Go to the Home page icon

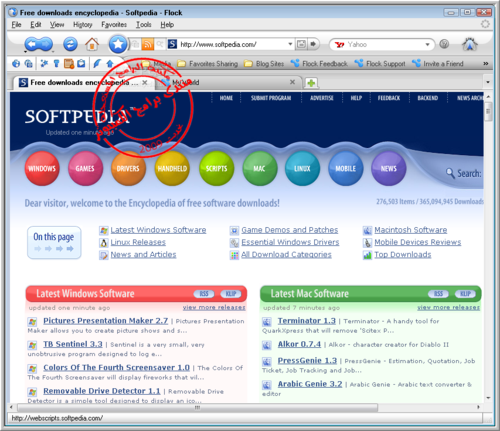tap(92, 44)
